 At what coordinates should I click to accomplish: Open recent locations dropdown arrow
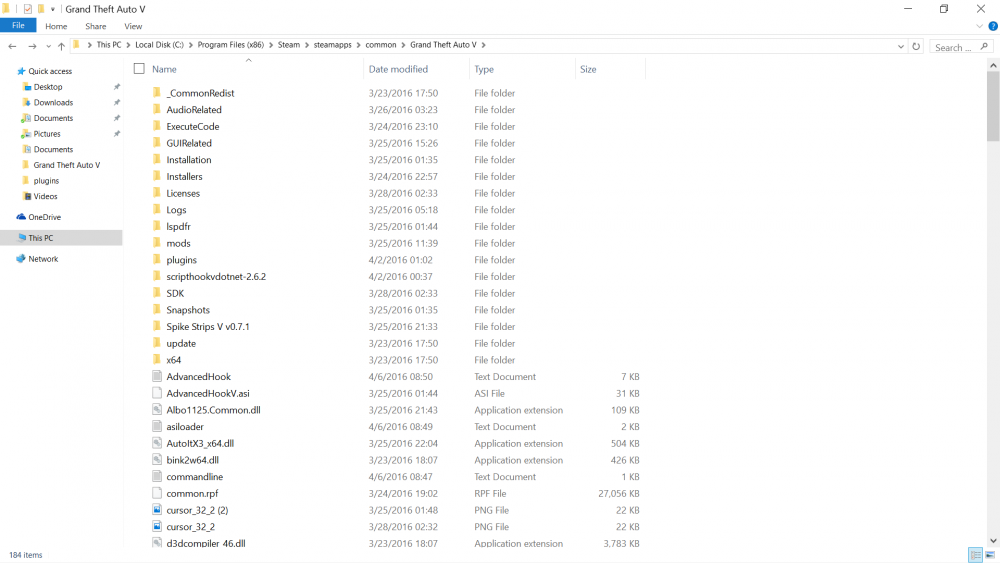(48, 47)
